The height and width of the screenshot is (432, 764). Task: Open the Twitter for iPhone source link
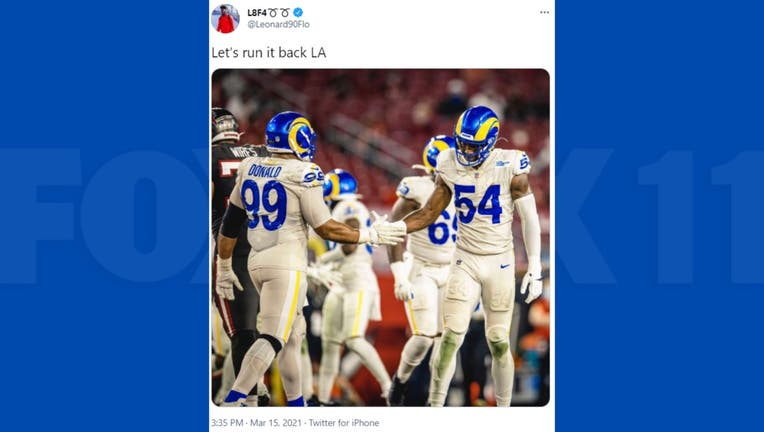point(344,423)
